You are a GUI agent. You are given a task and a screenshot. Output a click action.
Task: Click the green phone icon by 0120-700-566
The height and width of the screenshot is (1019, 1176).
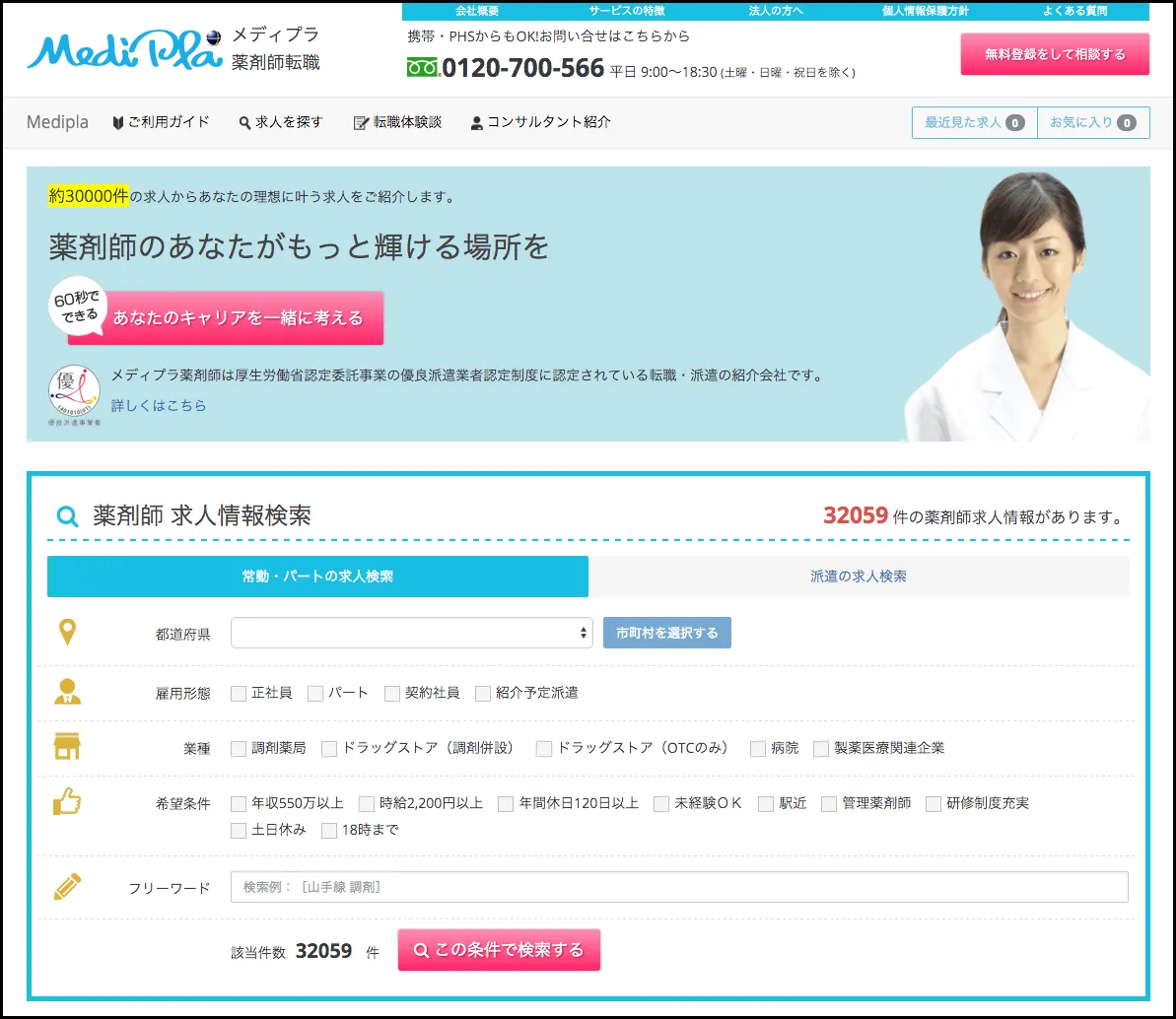tap(425, 69)
